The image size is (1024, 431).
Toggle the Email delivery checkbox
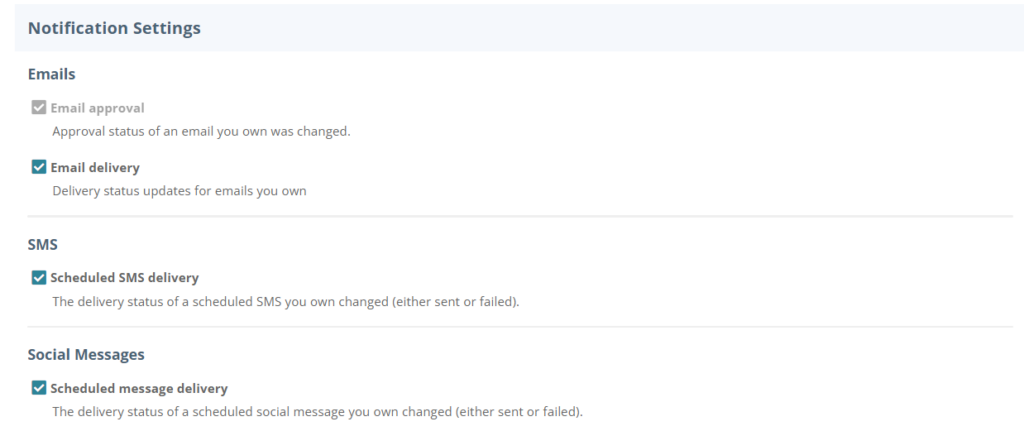[x=39, y=167]
